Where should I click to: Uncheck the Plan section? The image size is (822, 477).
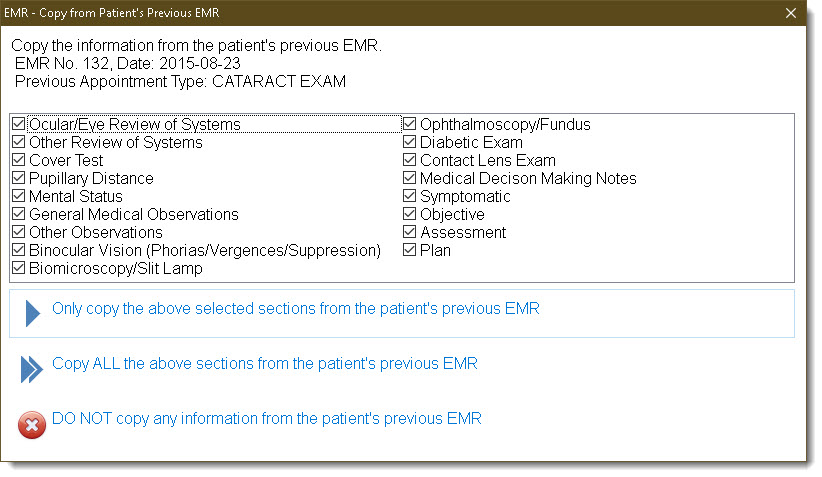(x=409, y=250)
